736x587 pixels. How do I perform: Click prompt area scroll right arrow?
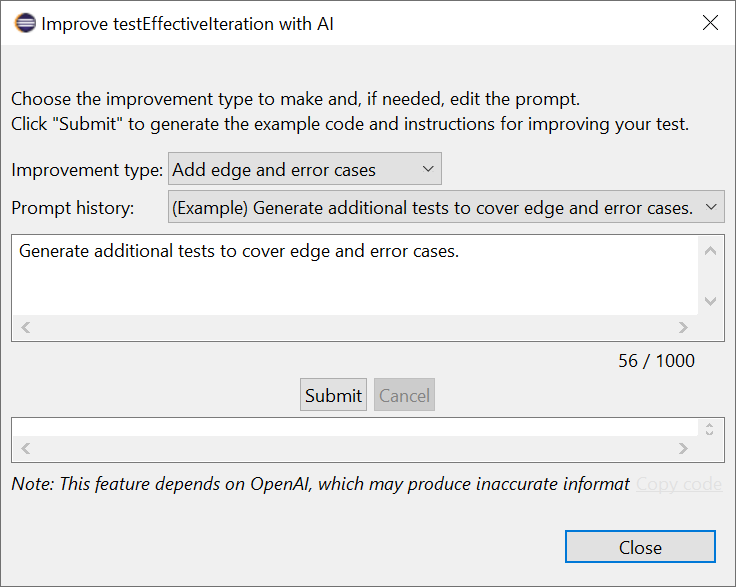click(x=683, y=327)
